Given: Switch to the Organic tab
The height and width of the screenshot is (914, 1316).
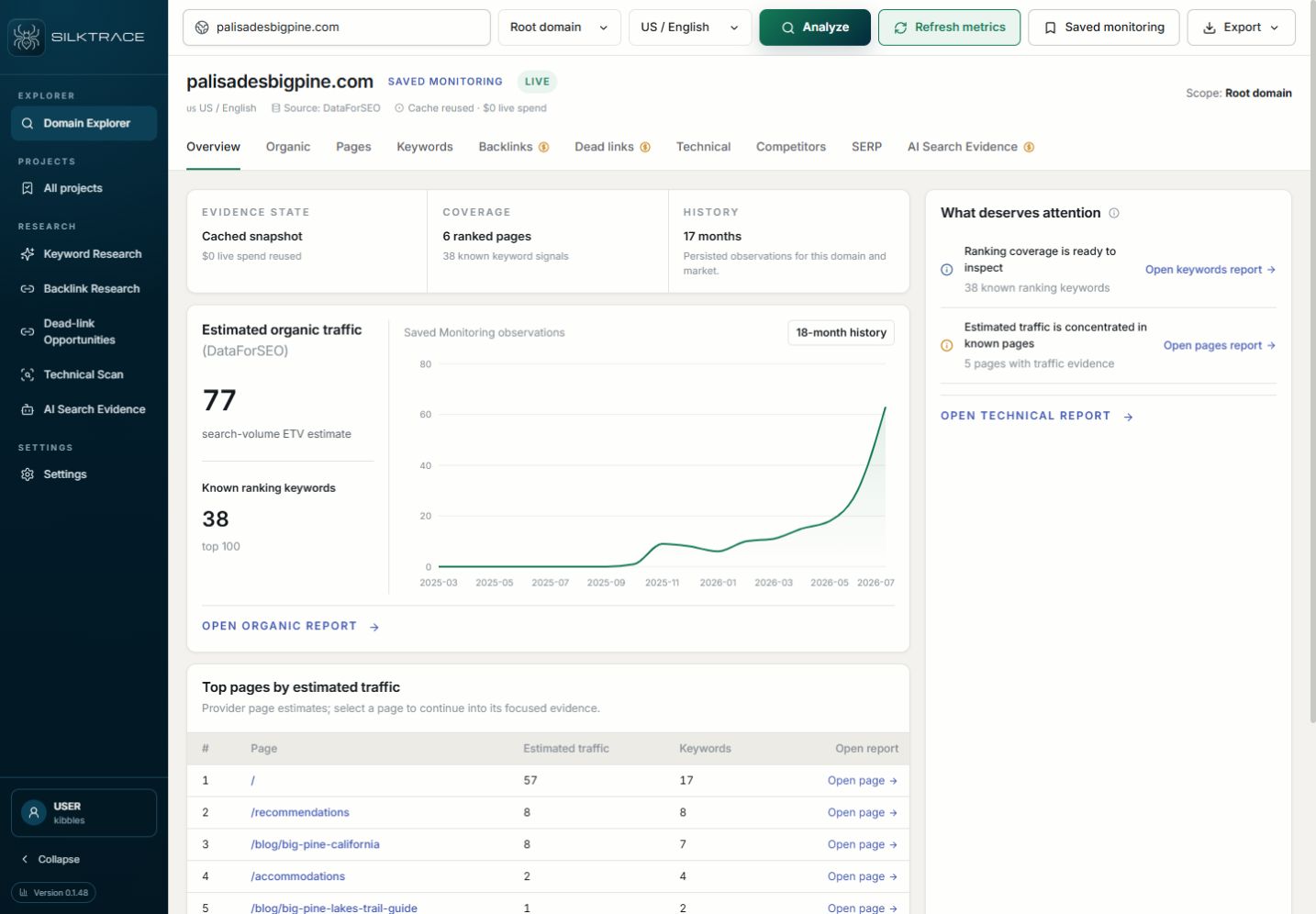Looking at the screenshot, I should click(x=288, y=147).
